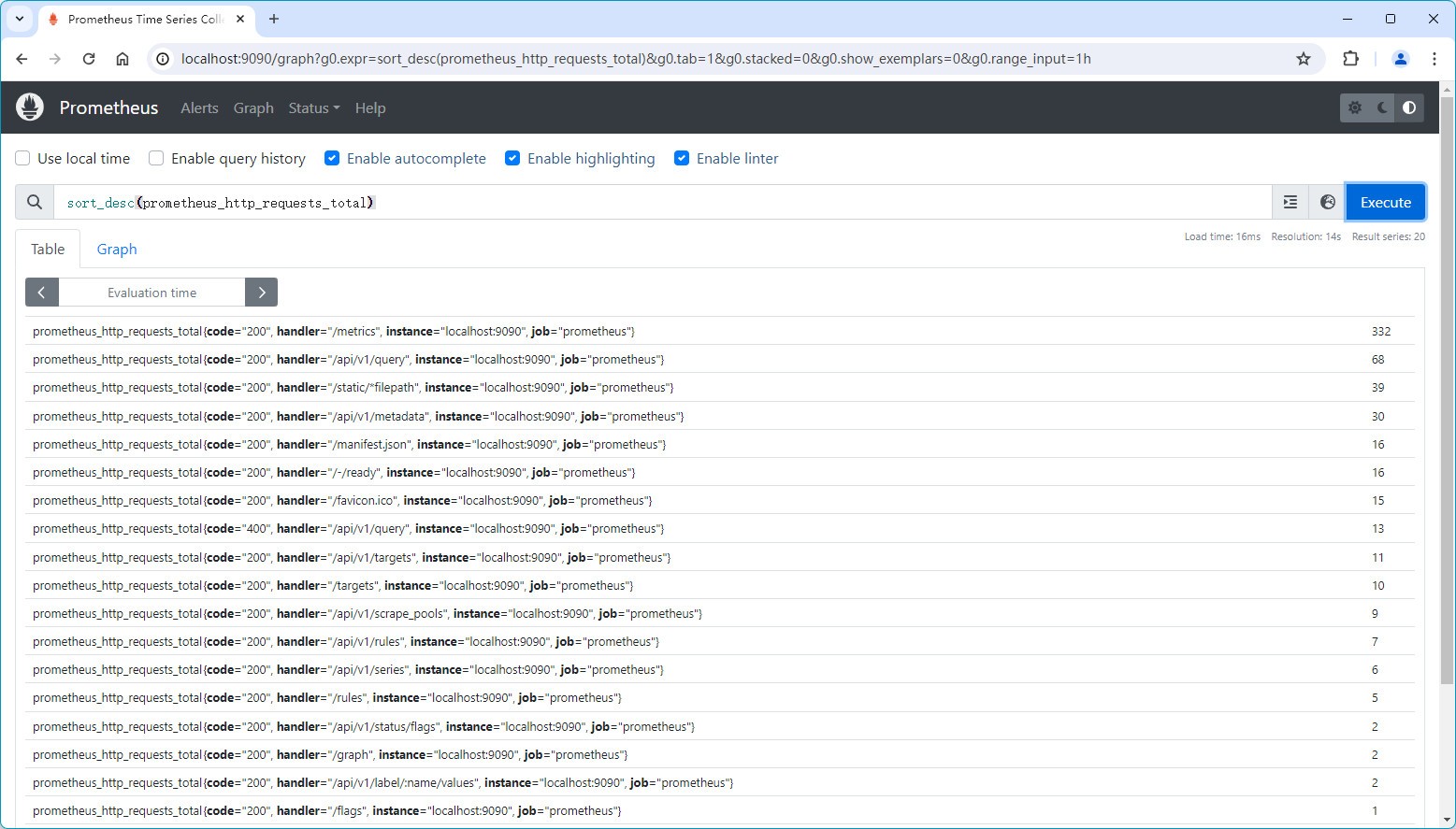Switch to the Graph result tab
The width and height of the screenshot is (1456, 829).
pos(117,249)
